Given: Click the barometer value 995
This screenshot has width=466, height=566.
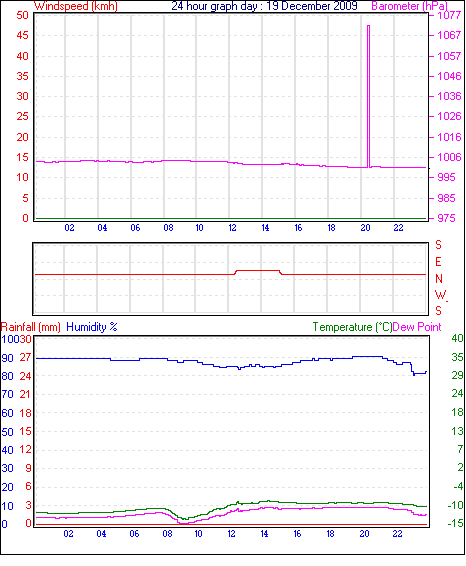Looking at the screenshot, I should click(447, 178).
